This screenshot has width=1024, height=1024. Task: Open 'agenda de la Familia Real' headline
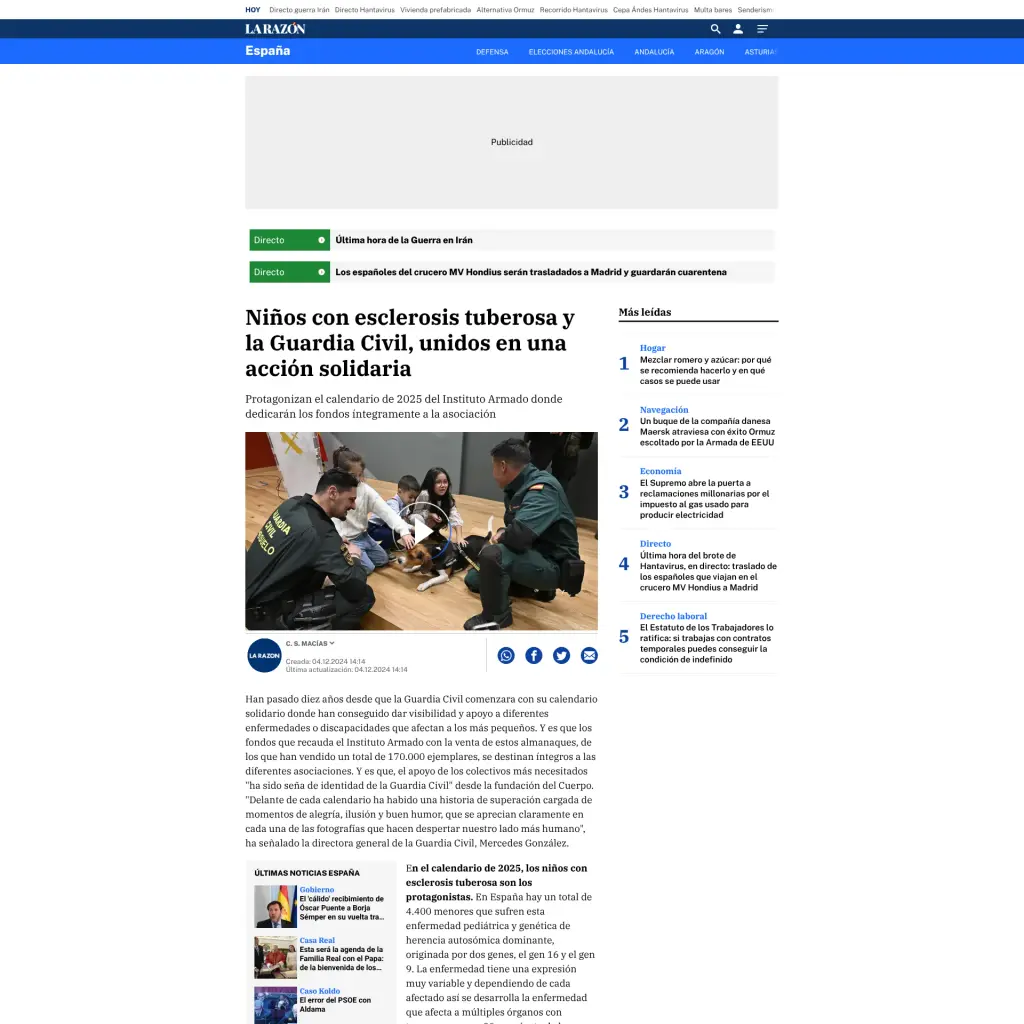342,959
